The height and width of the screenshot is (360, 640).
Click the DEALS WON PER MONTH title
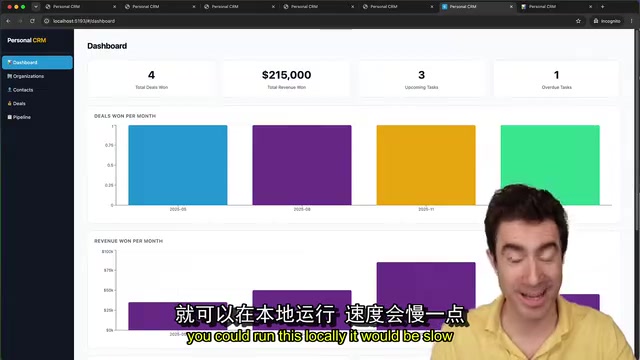(x=125, y=116)
